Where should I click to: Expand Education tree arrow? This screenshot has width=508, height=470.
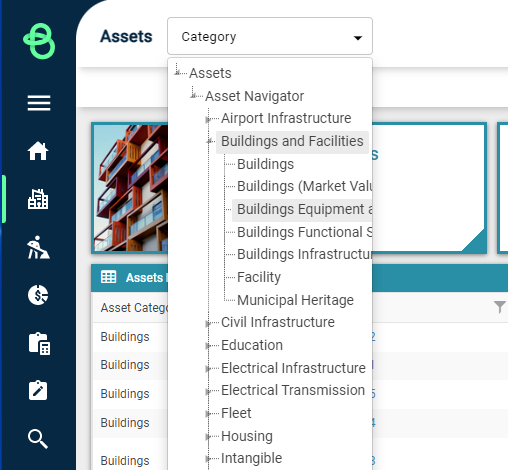click(x=208, y=346)
